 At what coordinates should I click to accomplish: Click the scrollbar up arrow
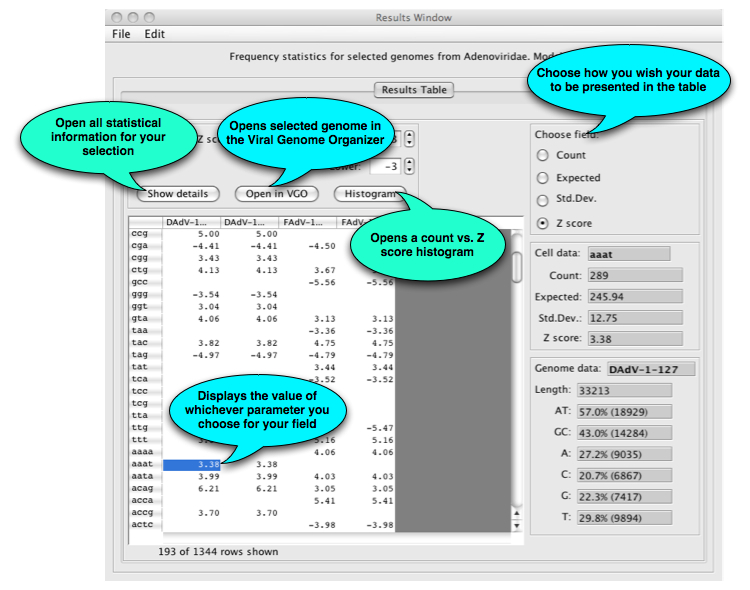pyautogui.click(x=517, y=513)
